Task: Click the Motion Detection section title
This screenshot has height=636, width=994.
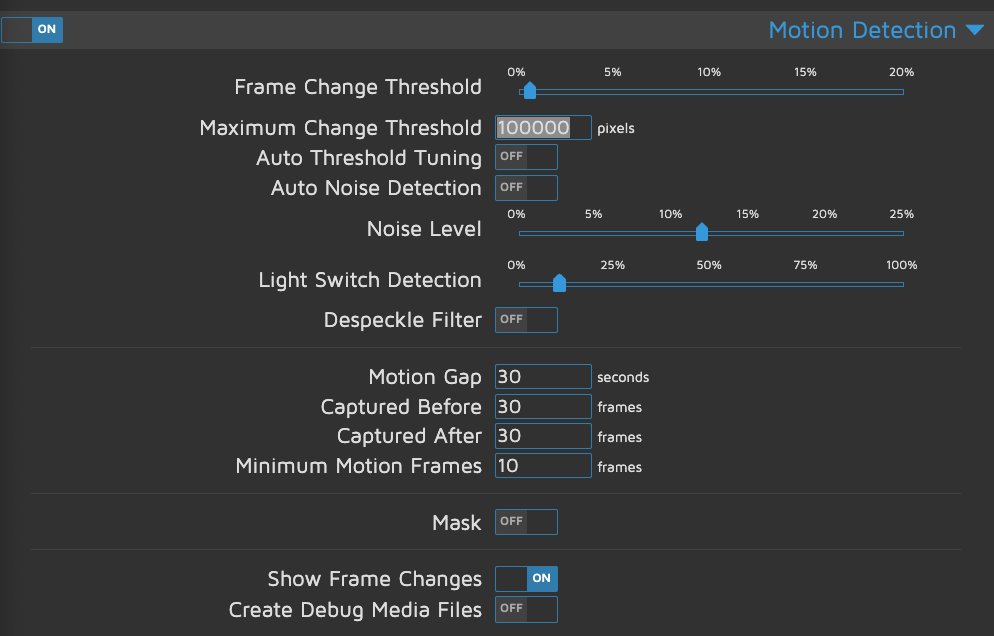Action: click(x=862, y=30)
